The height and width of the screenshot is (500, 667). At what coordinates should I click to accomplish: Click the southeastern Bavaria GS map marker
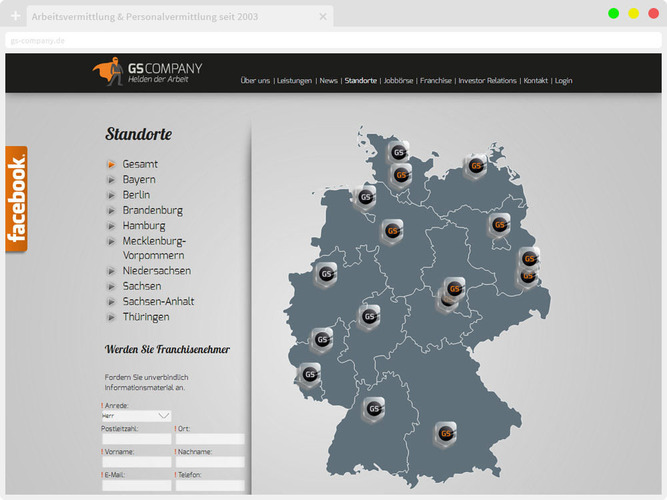(x=446, y=434)
